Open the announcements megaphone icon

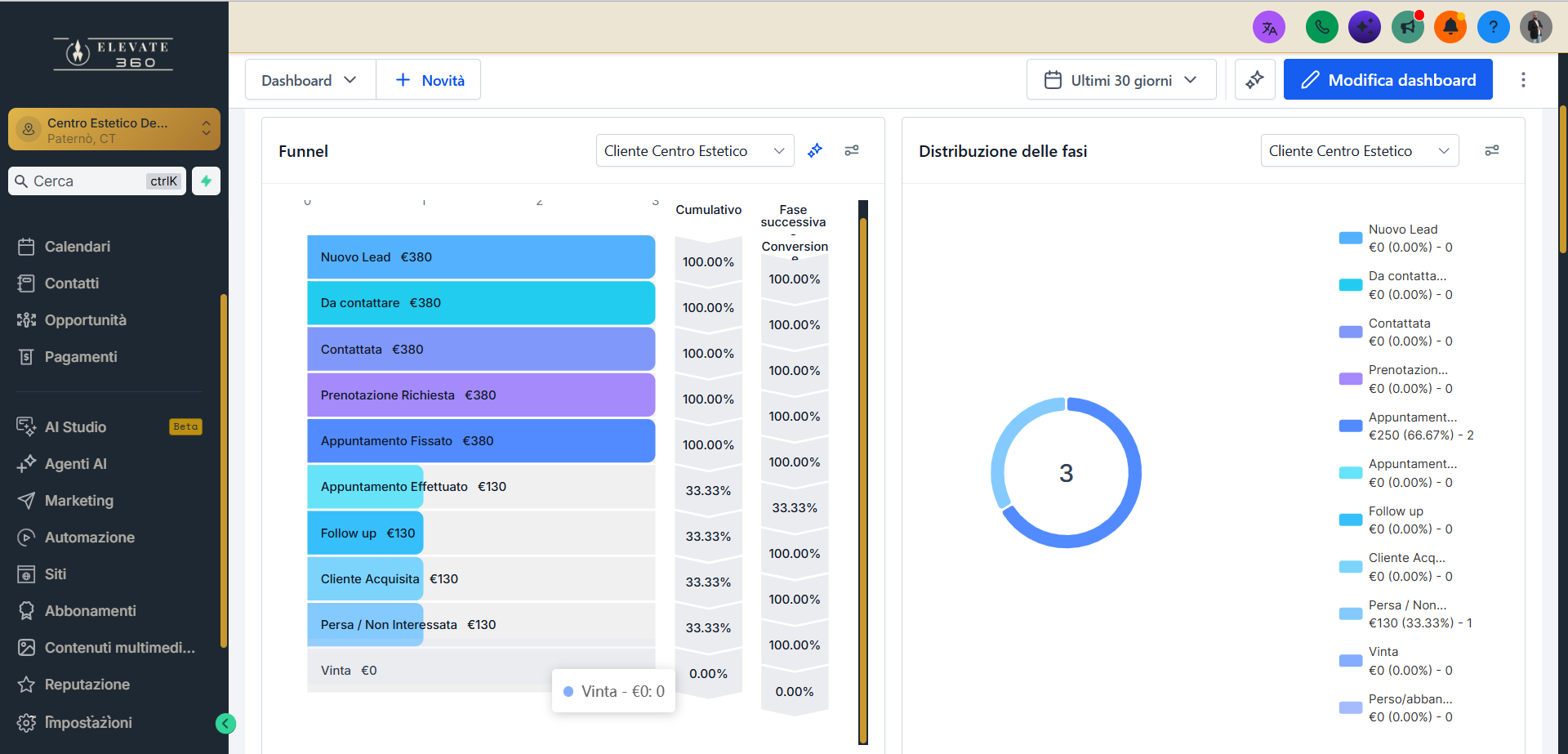click(x=1408, y=28)
